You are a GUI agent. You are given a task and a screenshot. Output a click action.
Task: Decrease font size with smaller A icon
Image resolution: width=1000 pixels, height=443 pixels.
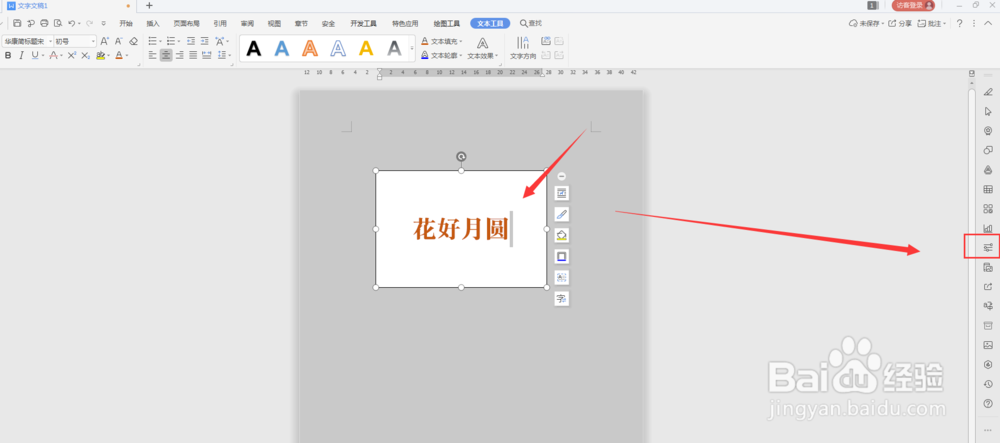119,41
